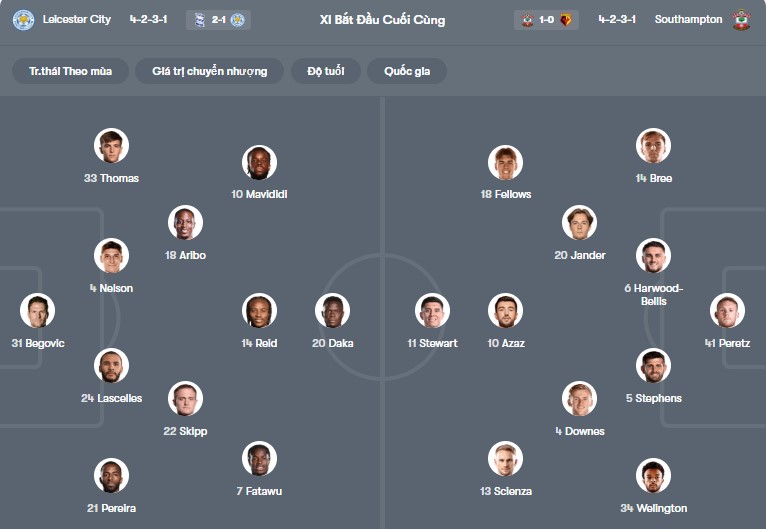The height and width of the screenshot is (529, 766).
Task: Click goalkeeper Begovic's player photo
Action: click(x=38, y=311)
